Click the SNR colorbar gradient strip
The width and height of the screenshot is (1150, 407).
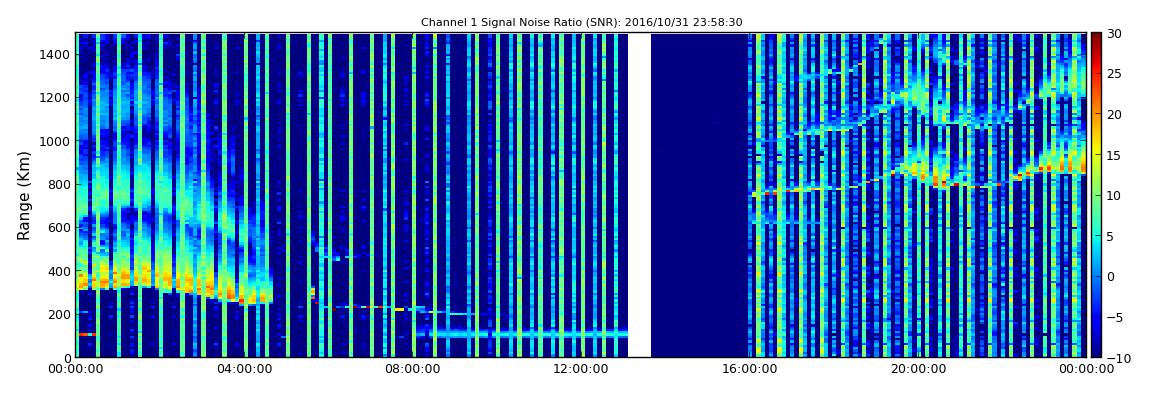[1096, 195]
